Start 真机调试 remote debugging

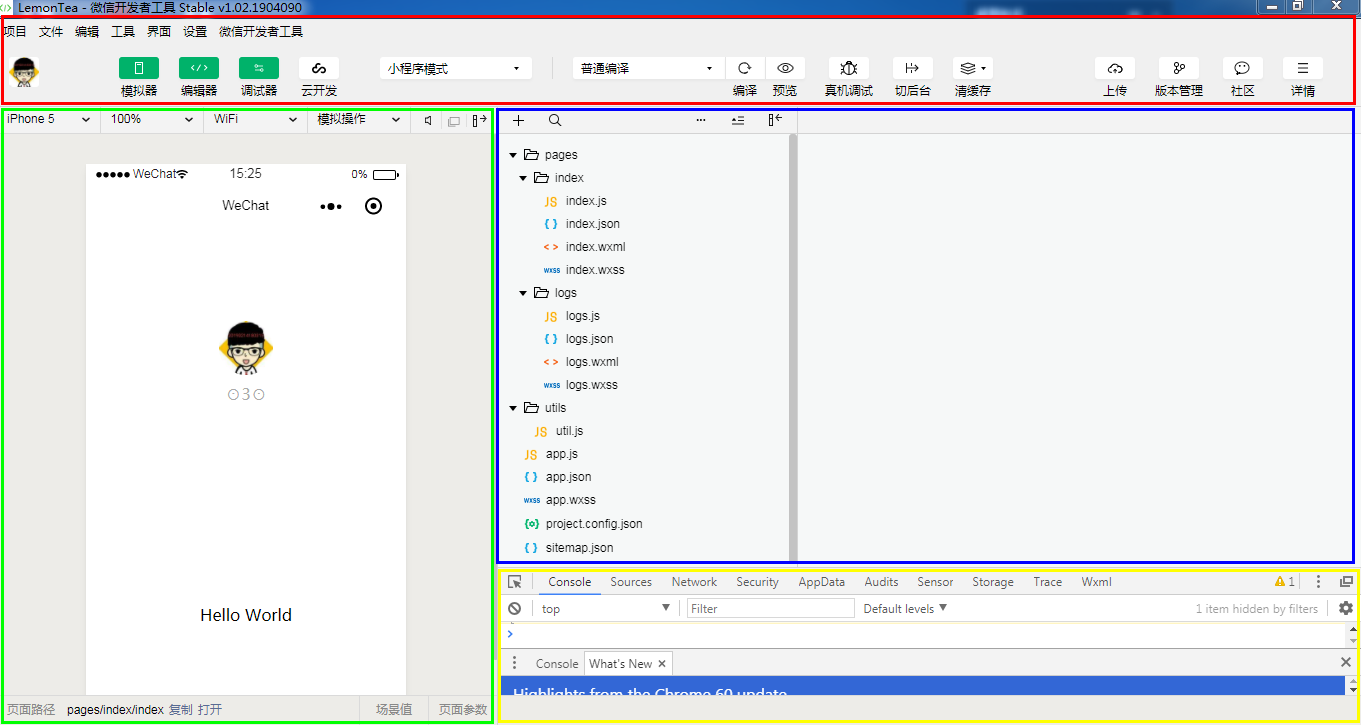pos(849,68)
